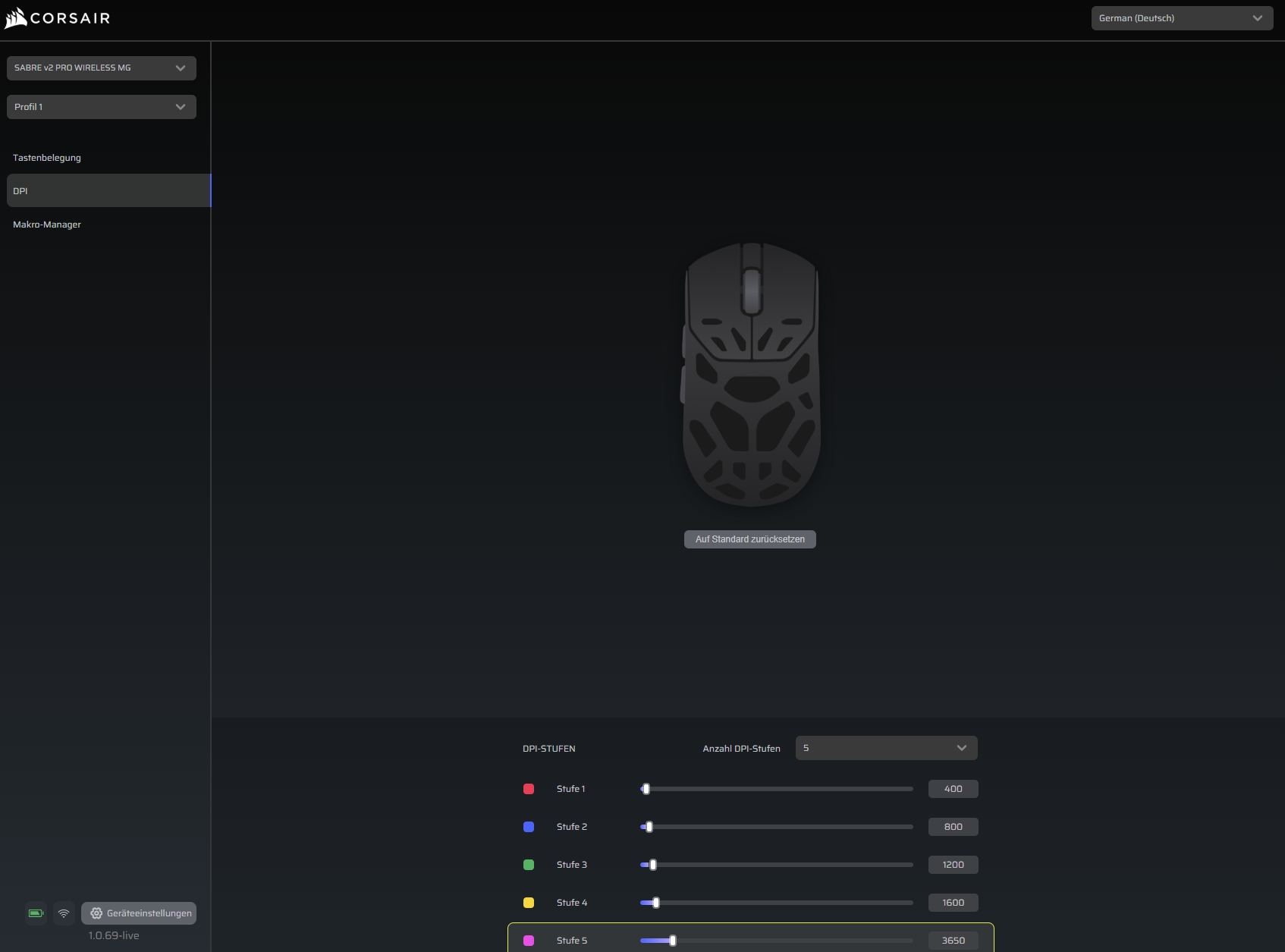The height and width of the screenshot is (952, 1285).
Task: Select the green Stufe 3 color indicator
Action: click(x=529, y=865)
